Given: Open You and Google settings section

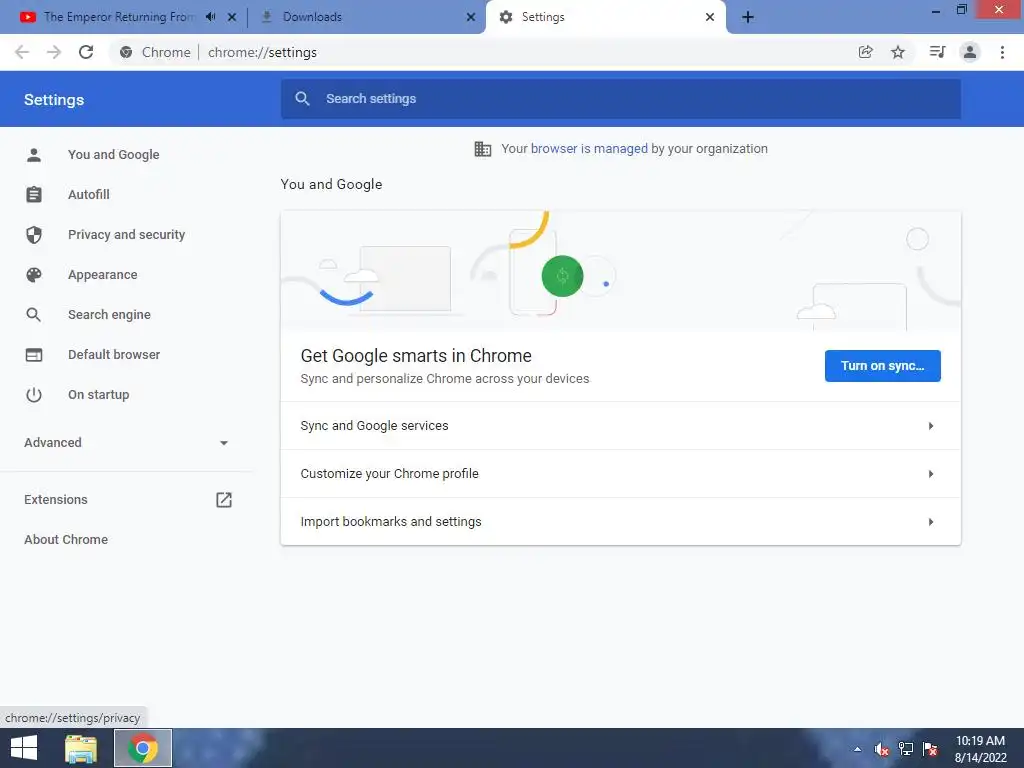Looking at the screenshot, I should [x=114, y=155].
